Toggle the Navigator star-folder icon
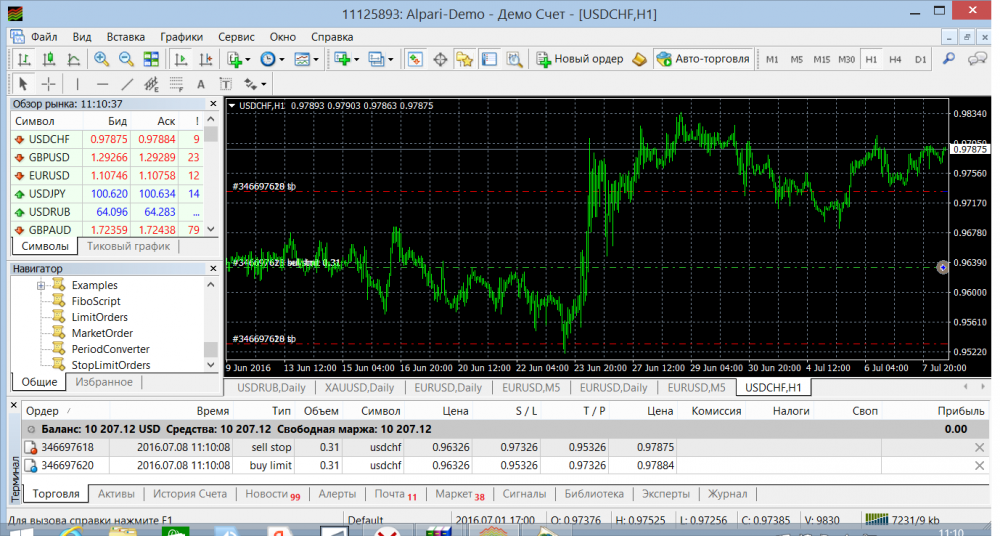The image size is (1000, 536). [464, 59]
